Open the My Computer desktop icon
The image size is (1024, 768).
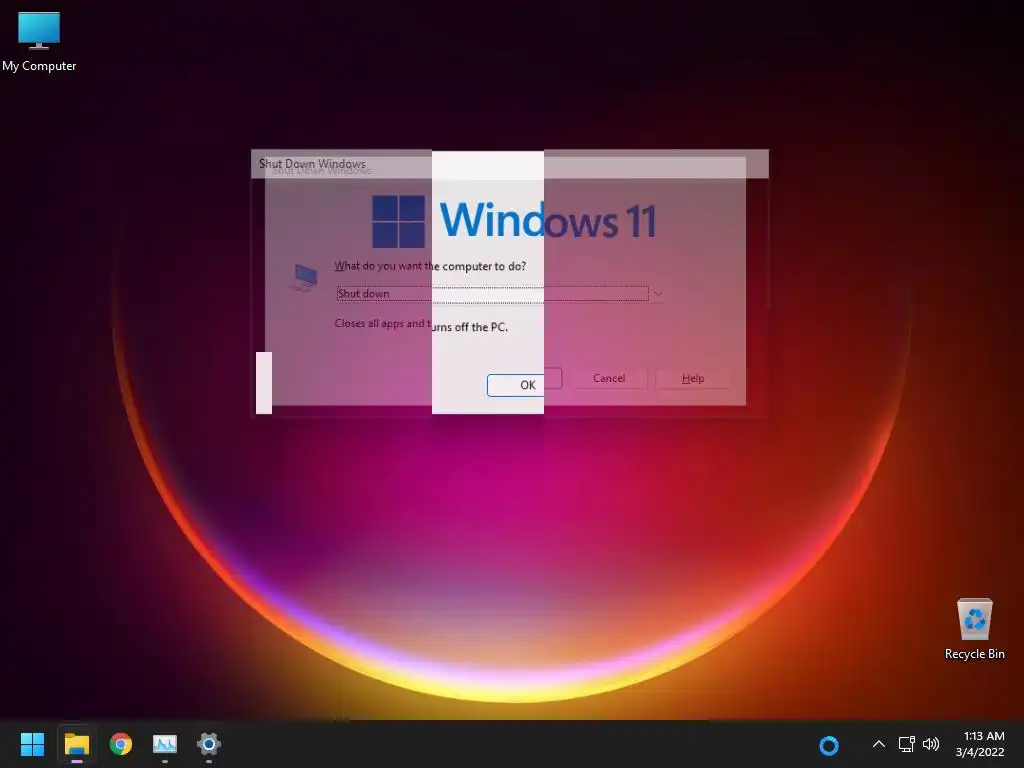tap(39, 42)
